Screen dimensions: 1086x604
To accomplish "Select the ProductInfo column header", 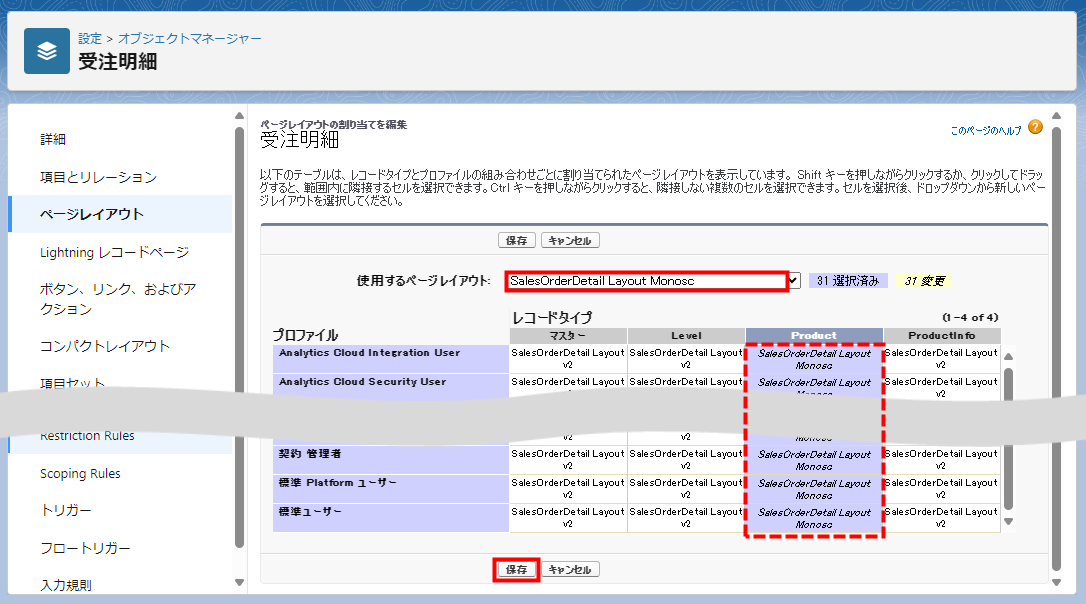I will tap(941, 335).
